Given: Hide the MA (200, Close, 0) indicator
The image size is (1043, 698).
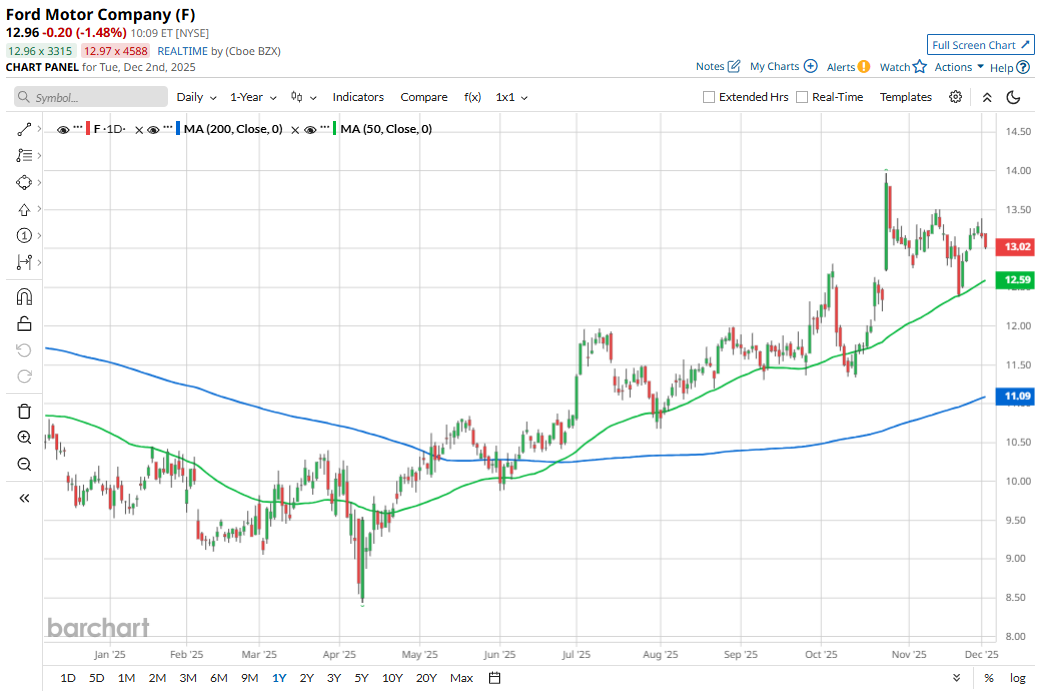Looking at the screenshot, I should pos(153,129).
